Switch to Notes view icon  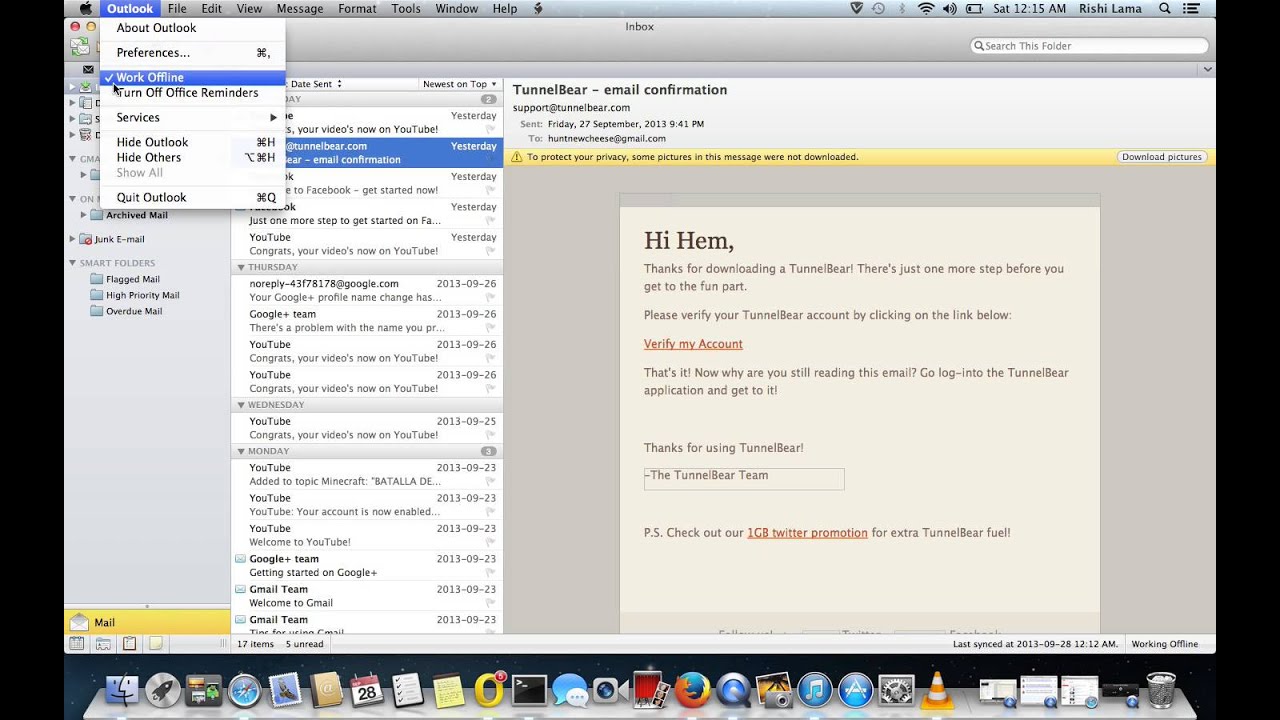(155, 644)
